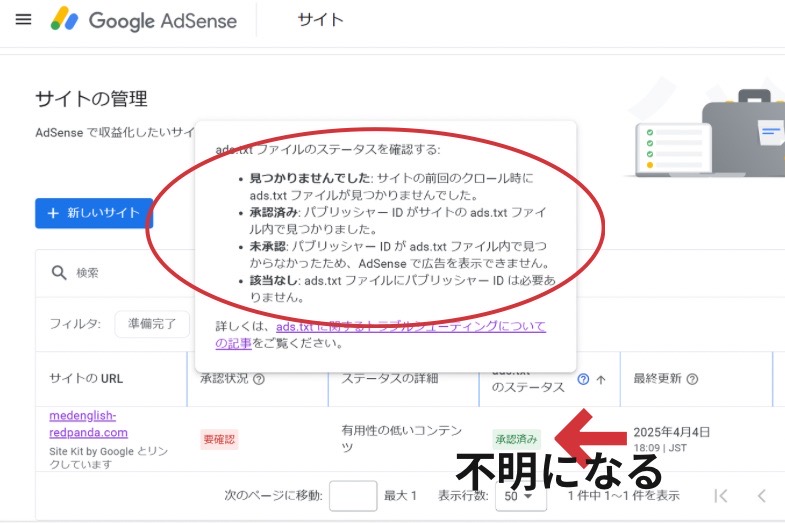The width and height of the screenshot is (785, 523).
Task: Select the 準備完了 filter chip
Action: [x=152, y=324]
